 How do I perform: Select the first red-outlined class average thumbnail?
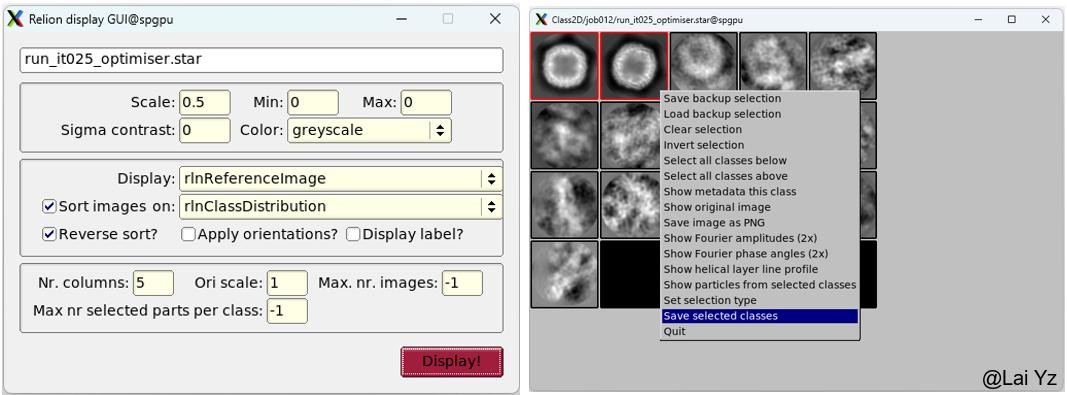(x=564, y=65)
